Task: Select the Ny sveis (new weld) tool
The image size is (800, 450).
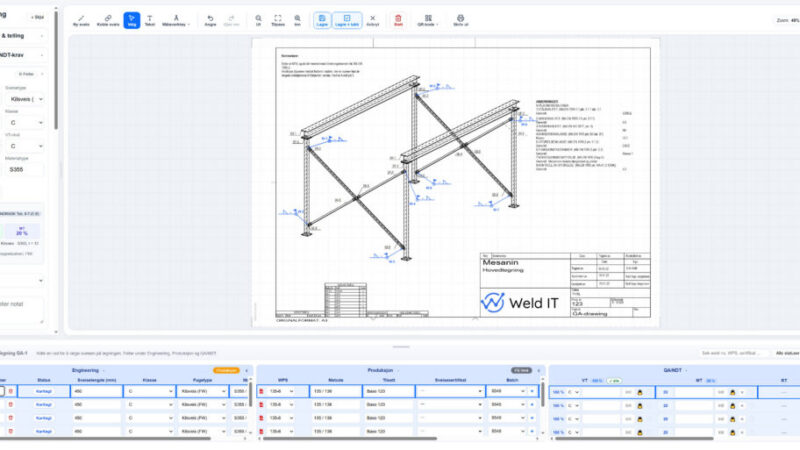Action: [x=81, y=20]
